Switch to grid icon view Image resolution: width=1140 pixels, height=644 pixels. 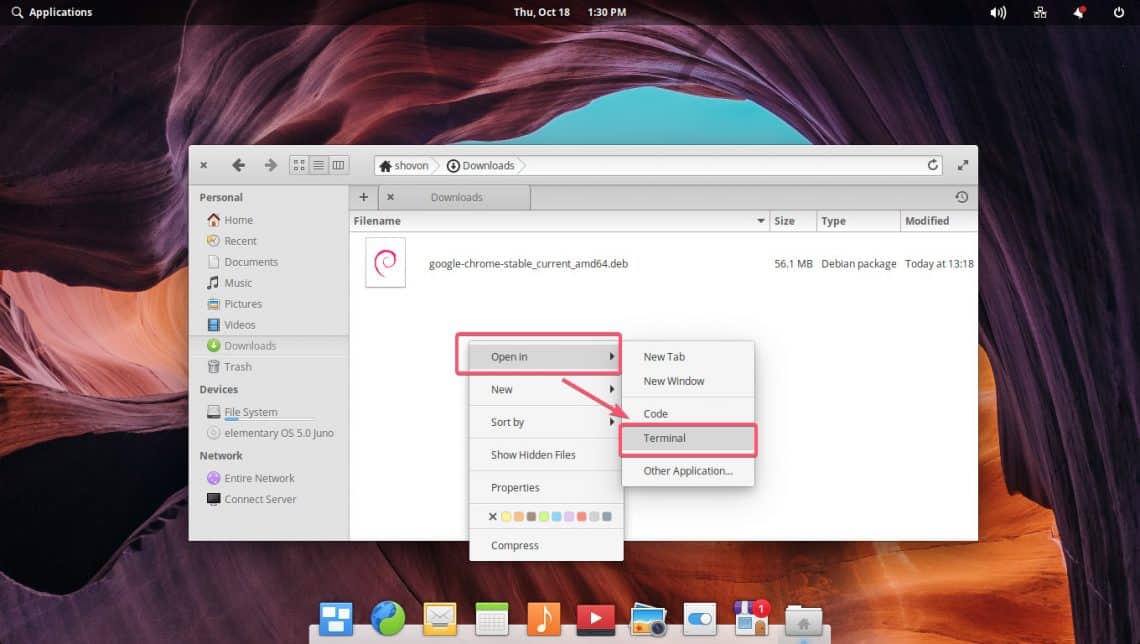[299, 165]
